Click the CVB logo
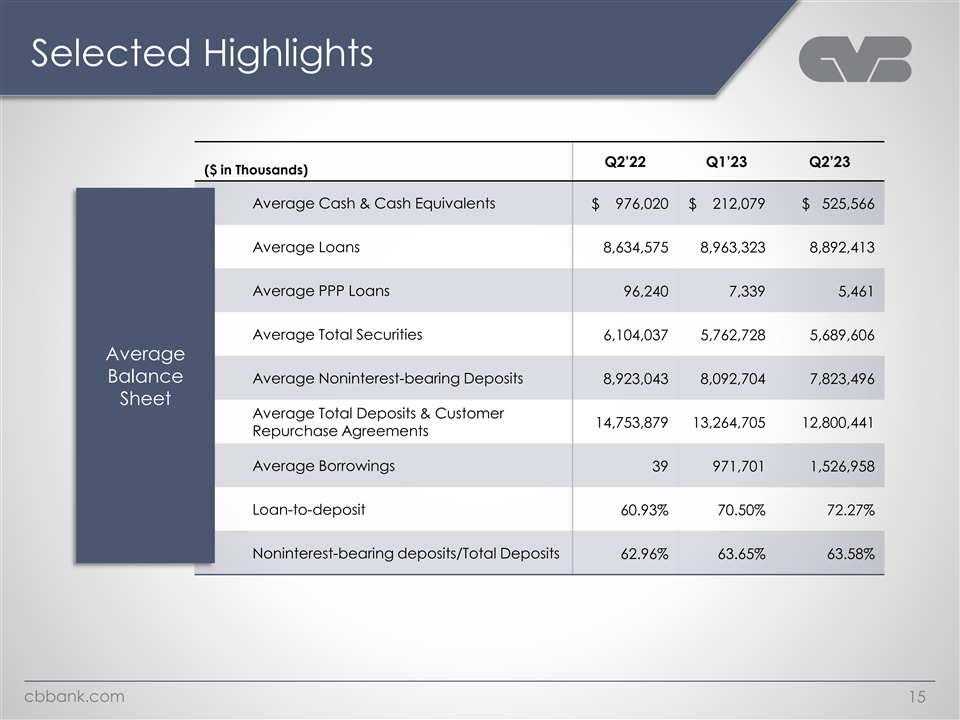The image size is (960, 720). point(855,59)
